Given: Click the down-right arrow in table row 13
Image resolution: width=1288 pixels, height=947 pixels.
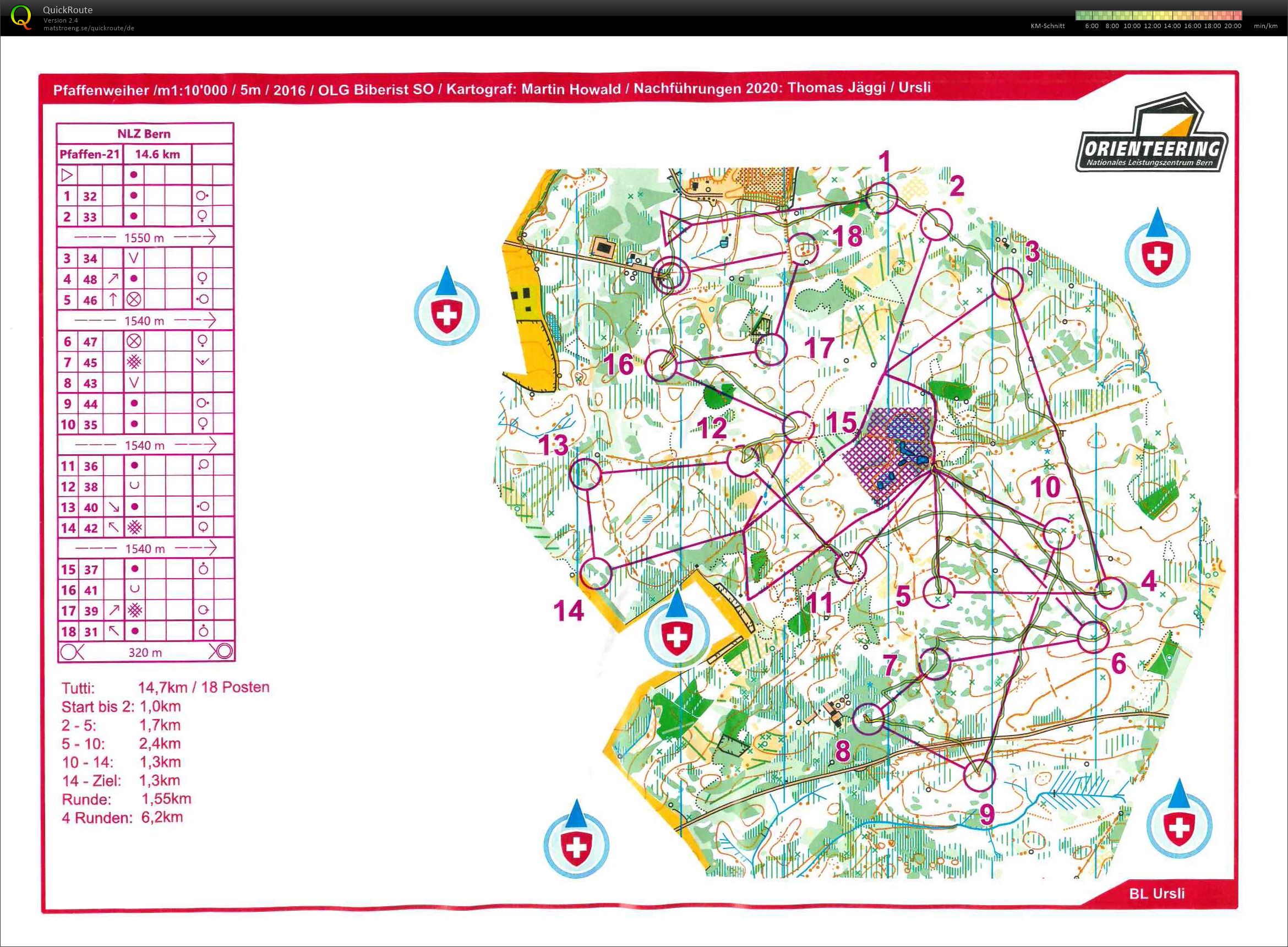Looking at the screenshot, I should click(x=113, y=507).
